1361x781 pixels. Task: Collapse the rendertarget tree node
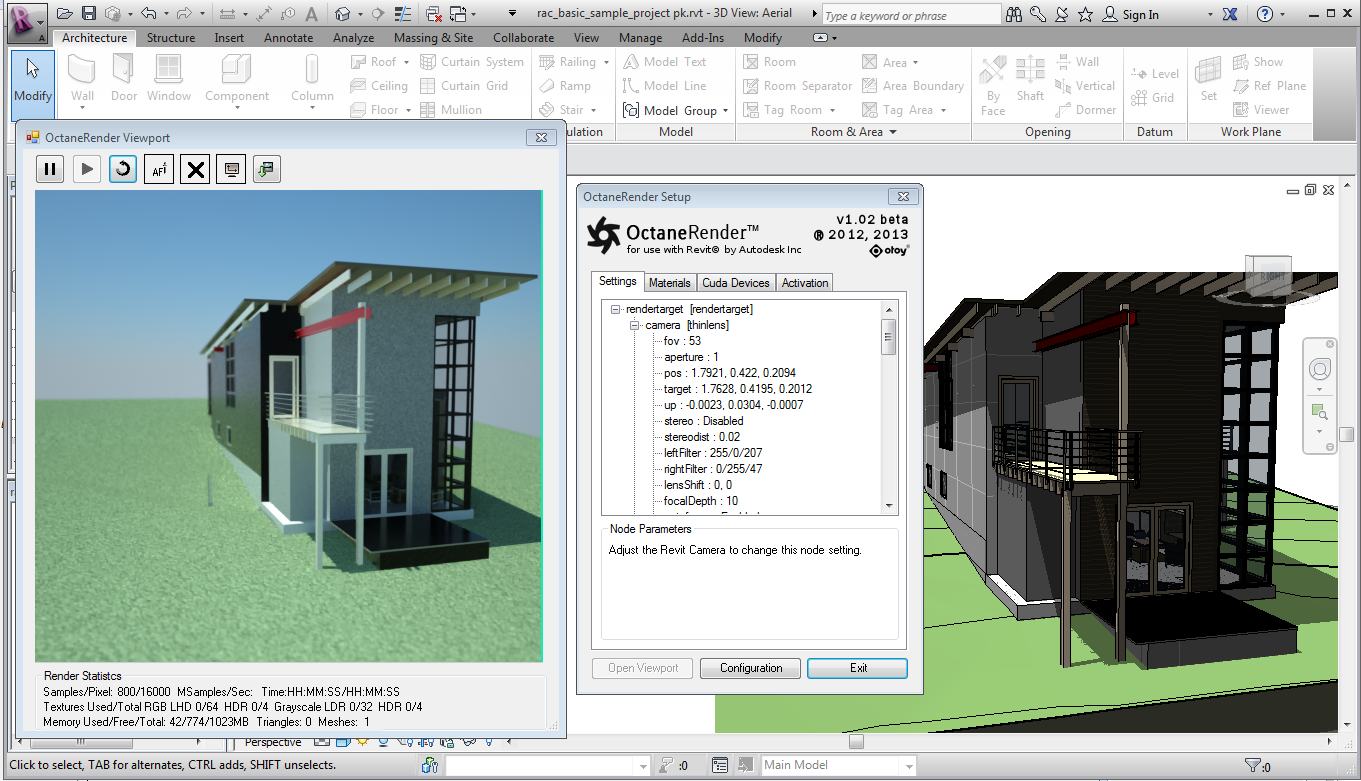click(x=616, y=309)
